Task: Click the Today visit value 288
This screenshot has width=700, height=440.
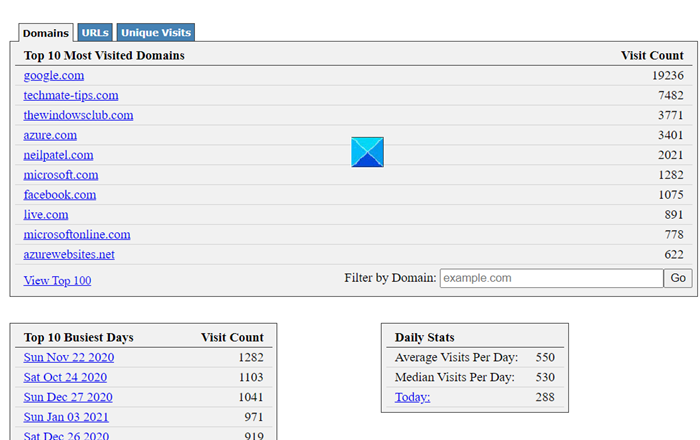Action: pyautogui.click(x=545, y=397)
